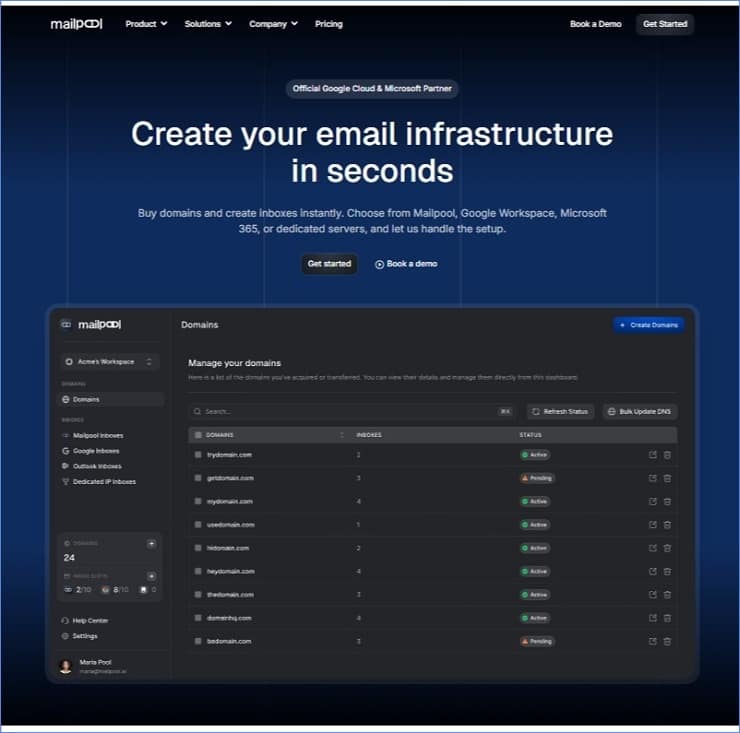
Task: Click the headset icon beside Help Center
Action: [65, 620]
